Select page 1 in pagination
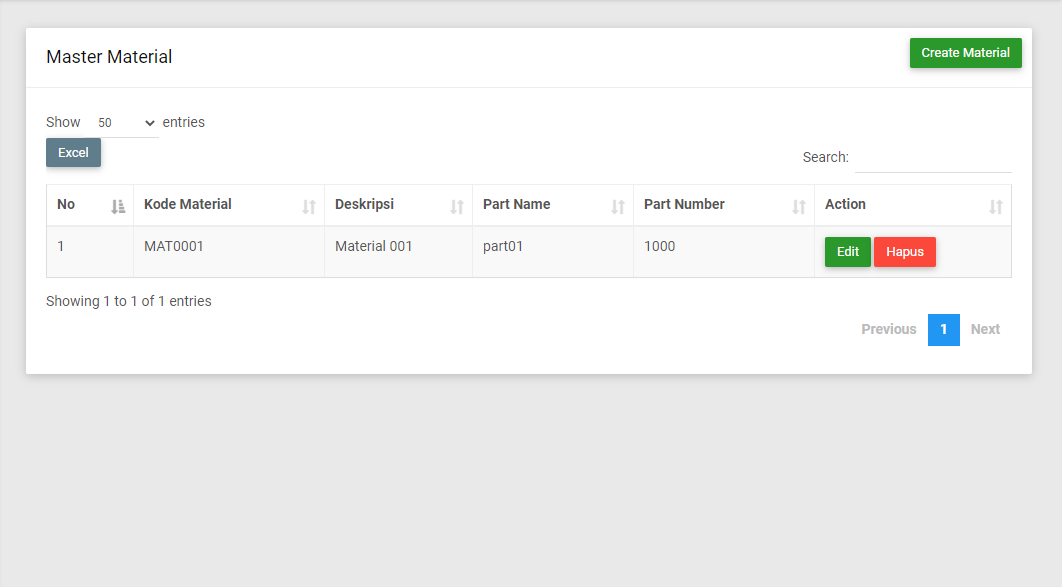This screenshot has height=587, width=1062. pos(943,330)
